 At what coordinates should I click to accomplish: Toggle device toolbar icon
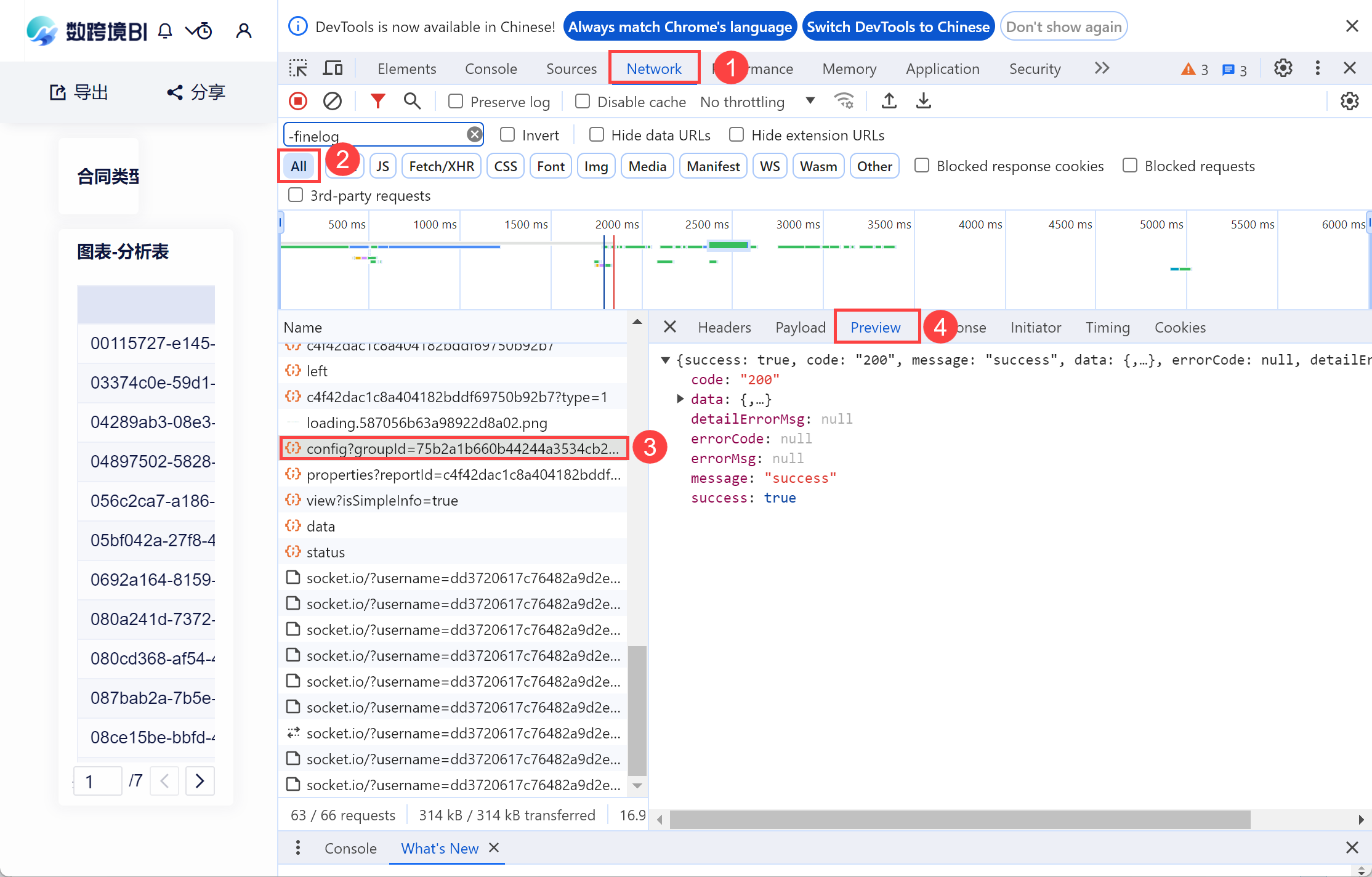pos(333,68)
